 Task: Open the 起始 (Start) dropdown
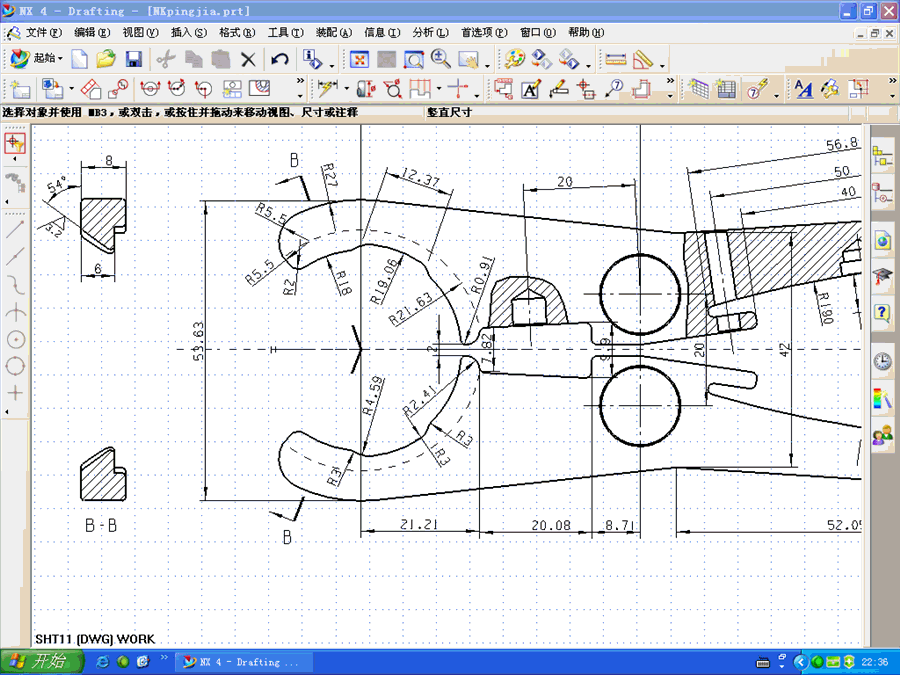pyautogui.click(x=36, y=59)
